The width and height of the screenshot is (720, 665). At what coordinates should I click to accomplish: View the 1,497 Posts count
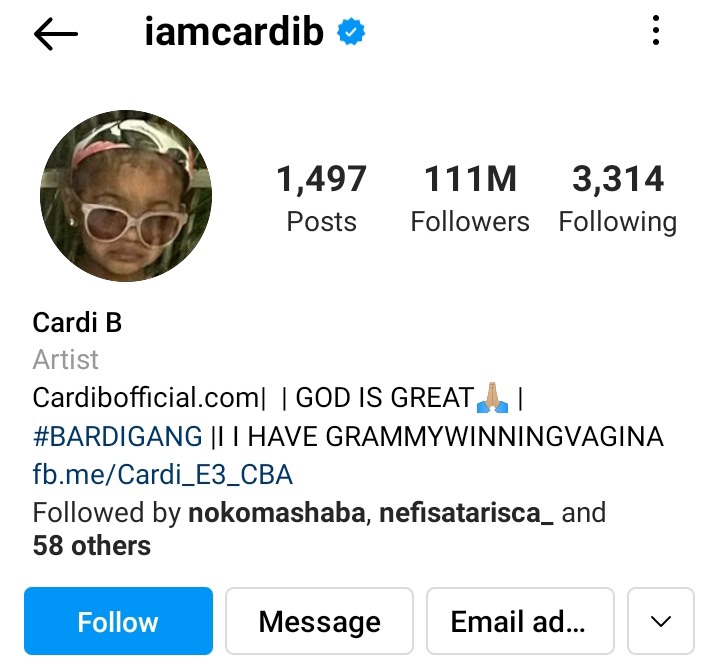(x=321, y=198)
